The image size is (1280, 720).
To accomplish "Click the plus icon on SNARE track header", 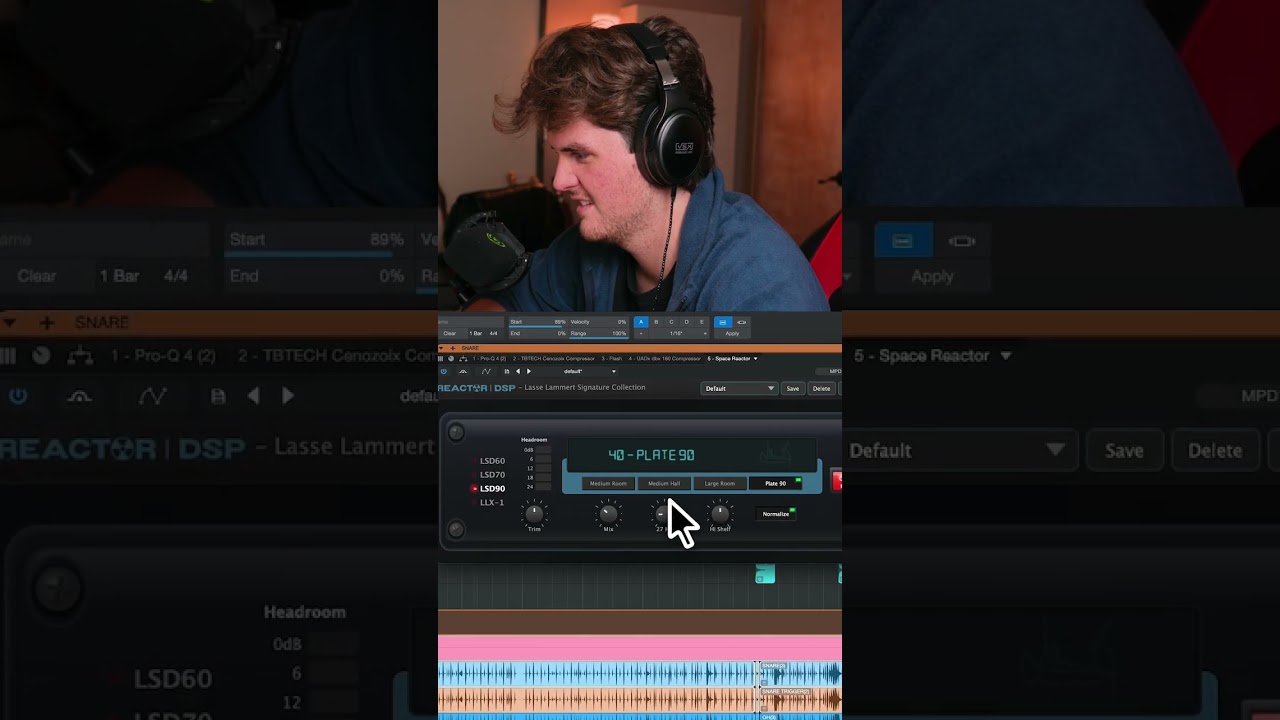I will (452, 348).
